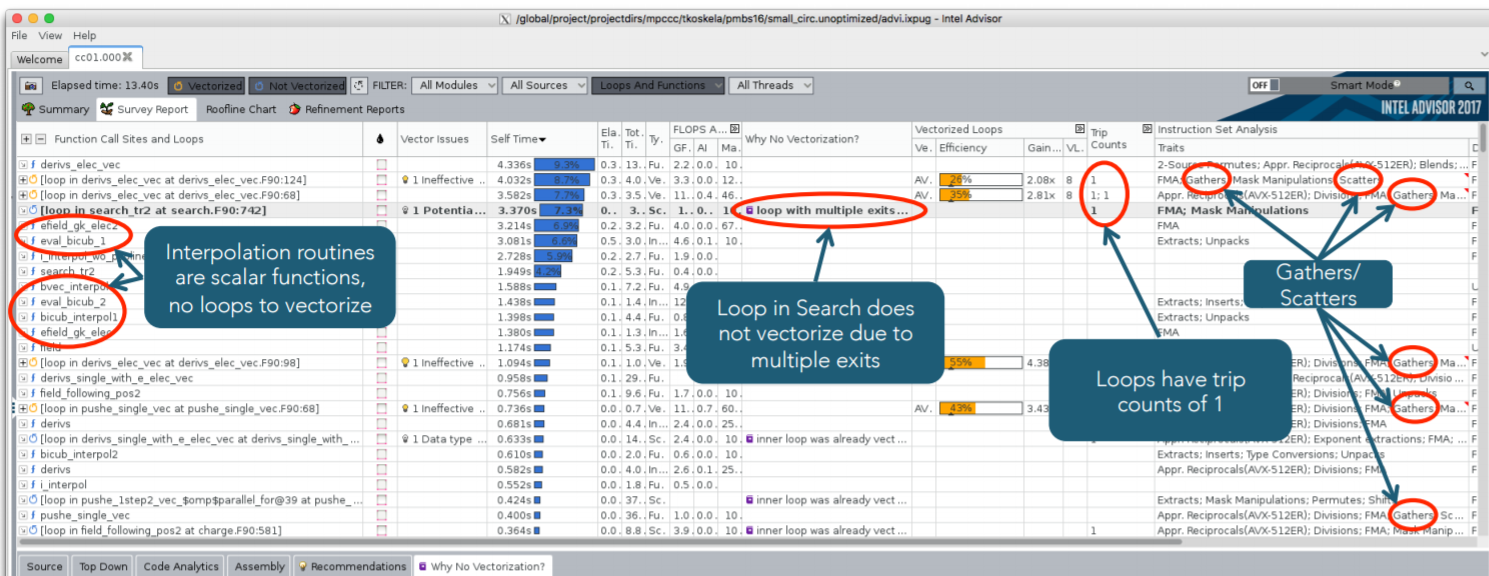Open the All Modules filter dropdown
The height and width of the screenshot is (576, 1489).
coord(455,86)
